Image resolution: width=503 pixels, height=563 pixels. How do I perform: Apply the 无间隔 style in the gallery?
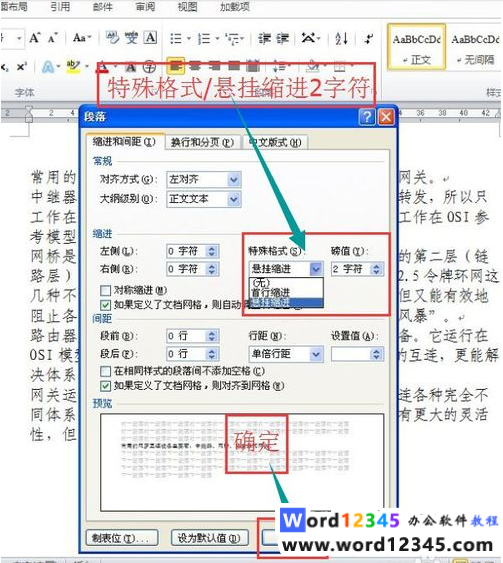(x=475, y=47)
